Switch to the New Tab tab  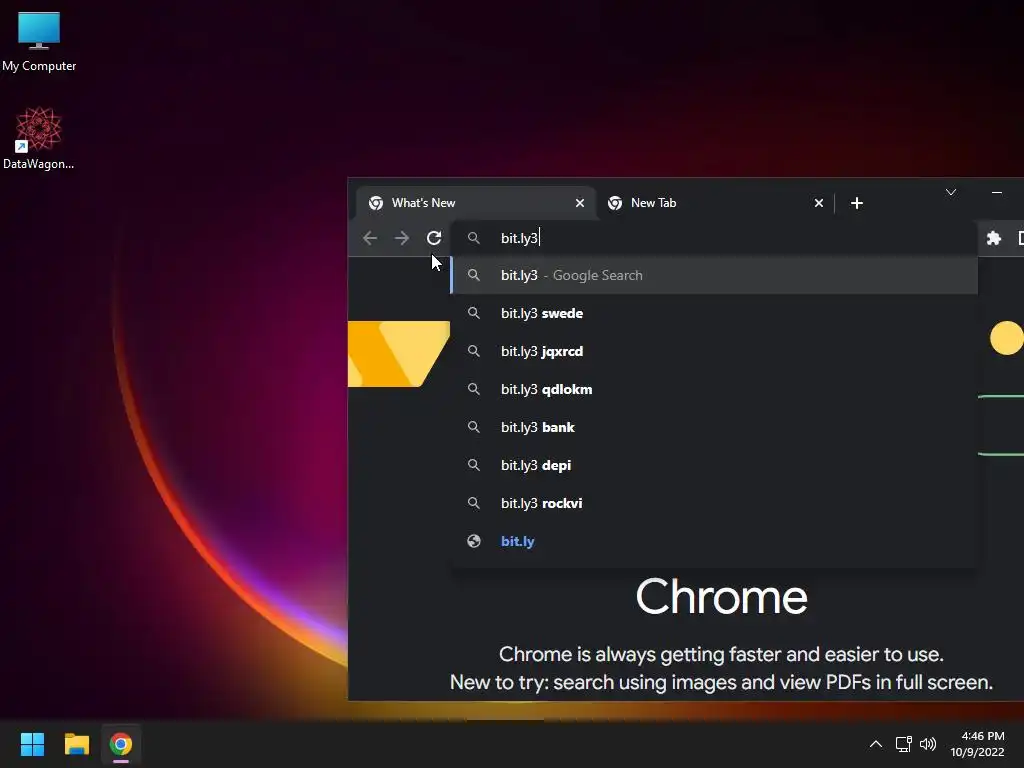pos(714,203)
